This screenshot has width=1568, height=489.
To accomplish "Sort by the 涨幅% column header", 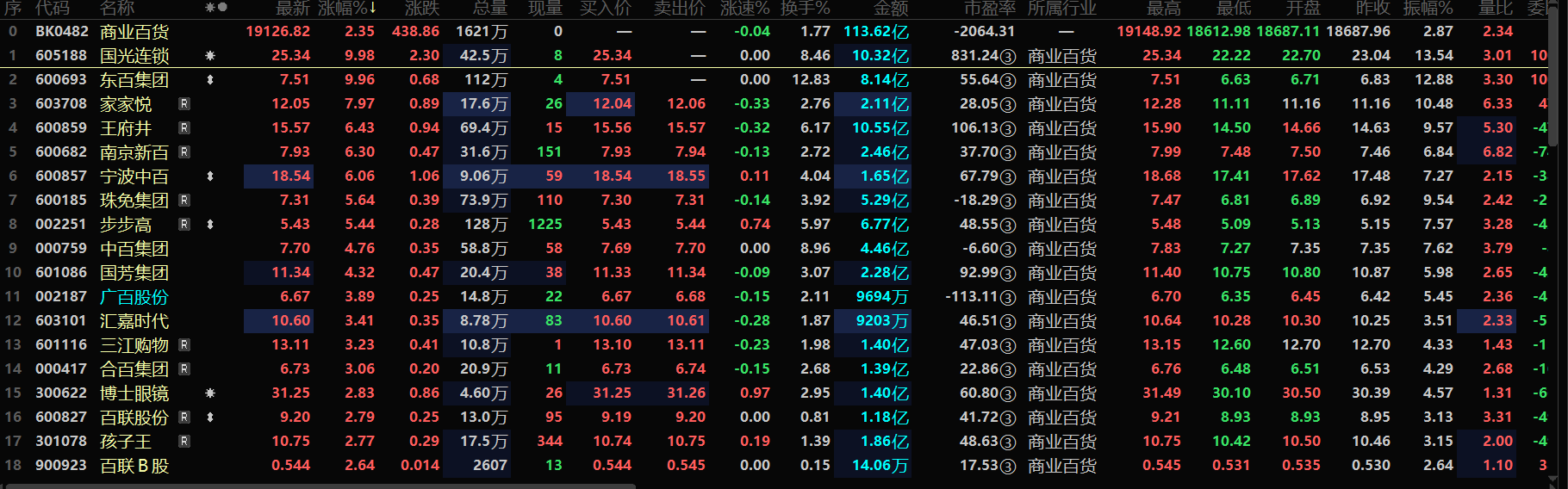I will (347, 8).
